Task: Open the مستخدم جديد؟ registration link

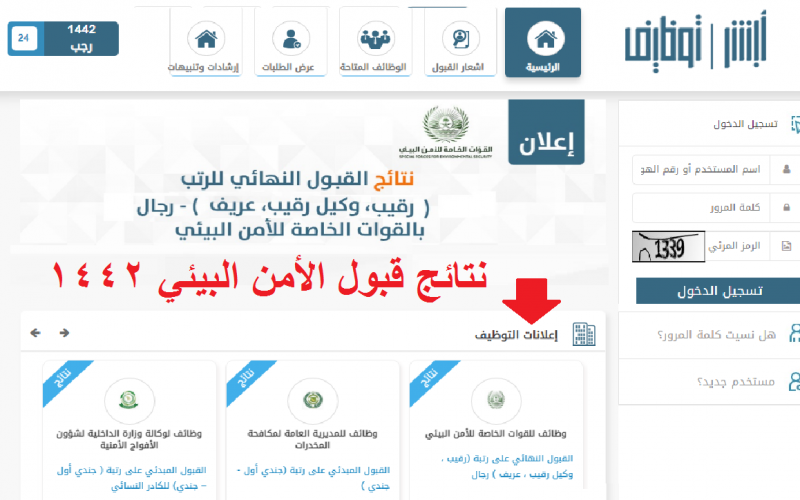Action: click(x=736, y=382)
